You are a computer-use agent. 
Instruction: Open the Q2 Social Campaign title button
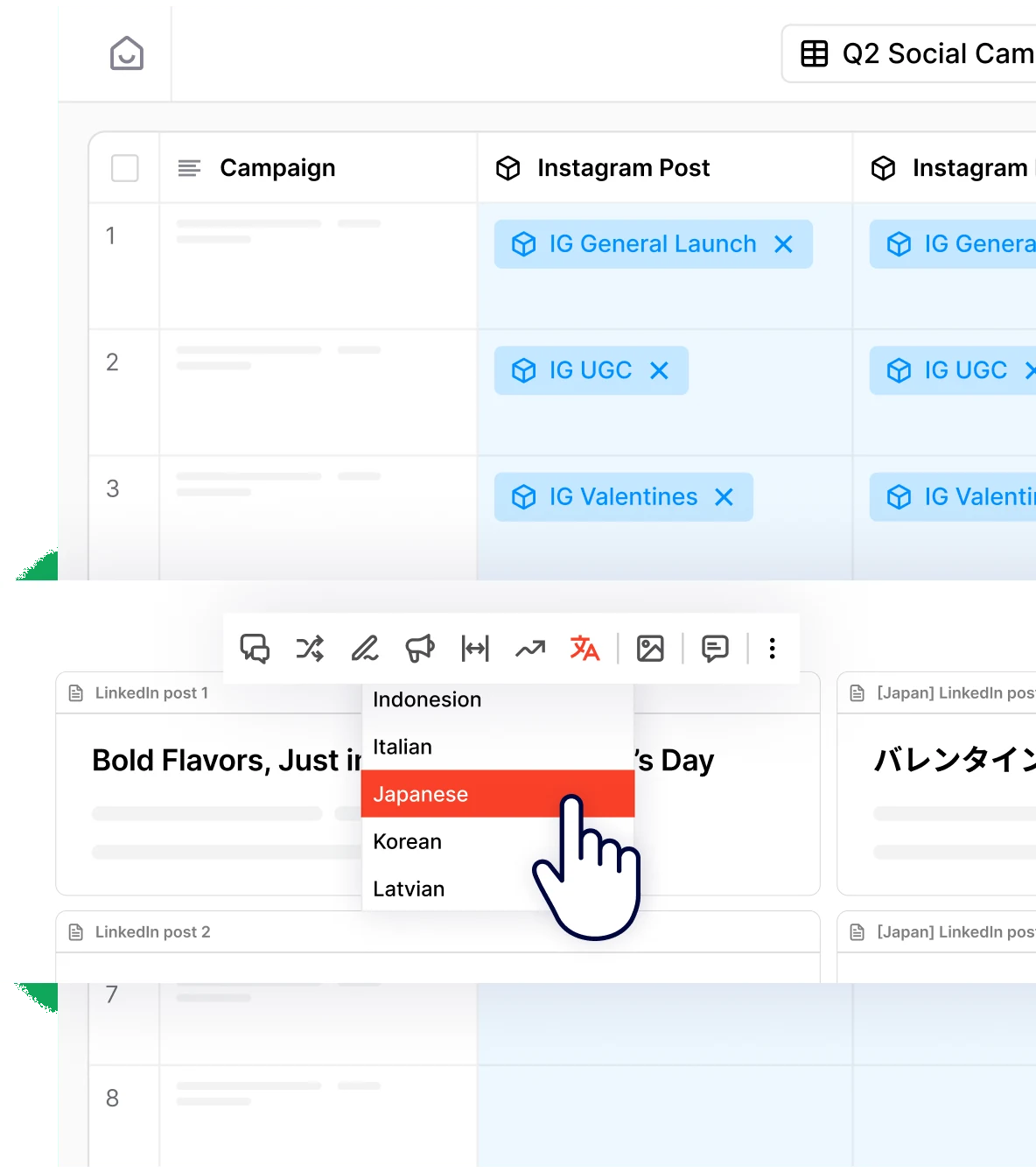tap(909, 53)
